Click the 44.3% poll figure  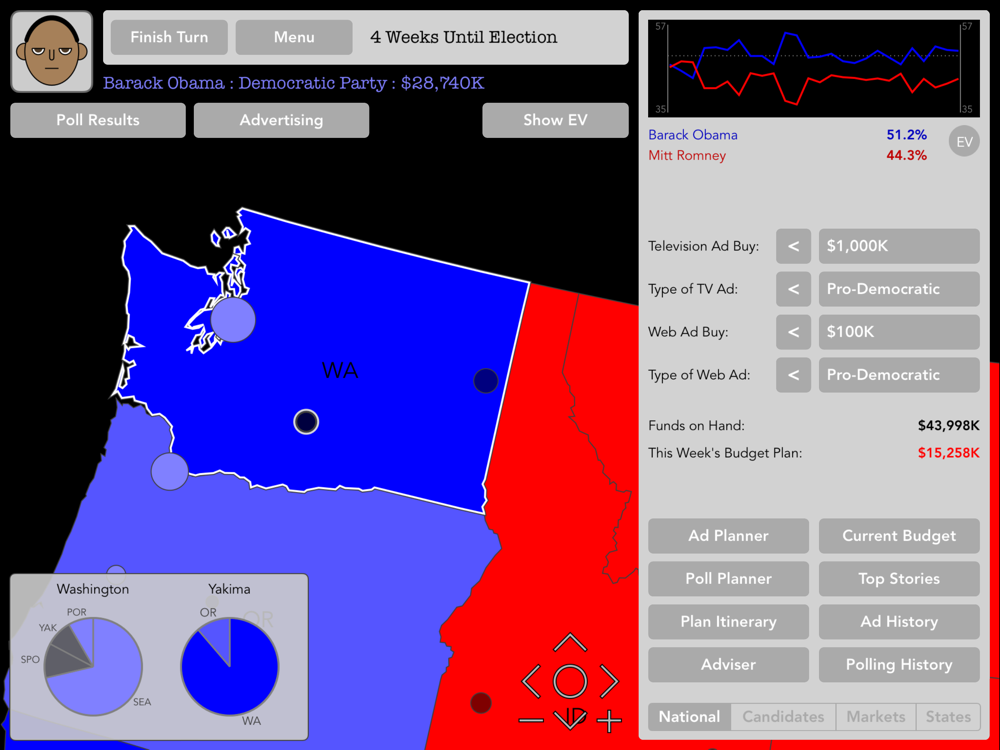point(906,155)
